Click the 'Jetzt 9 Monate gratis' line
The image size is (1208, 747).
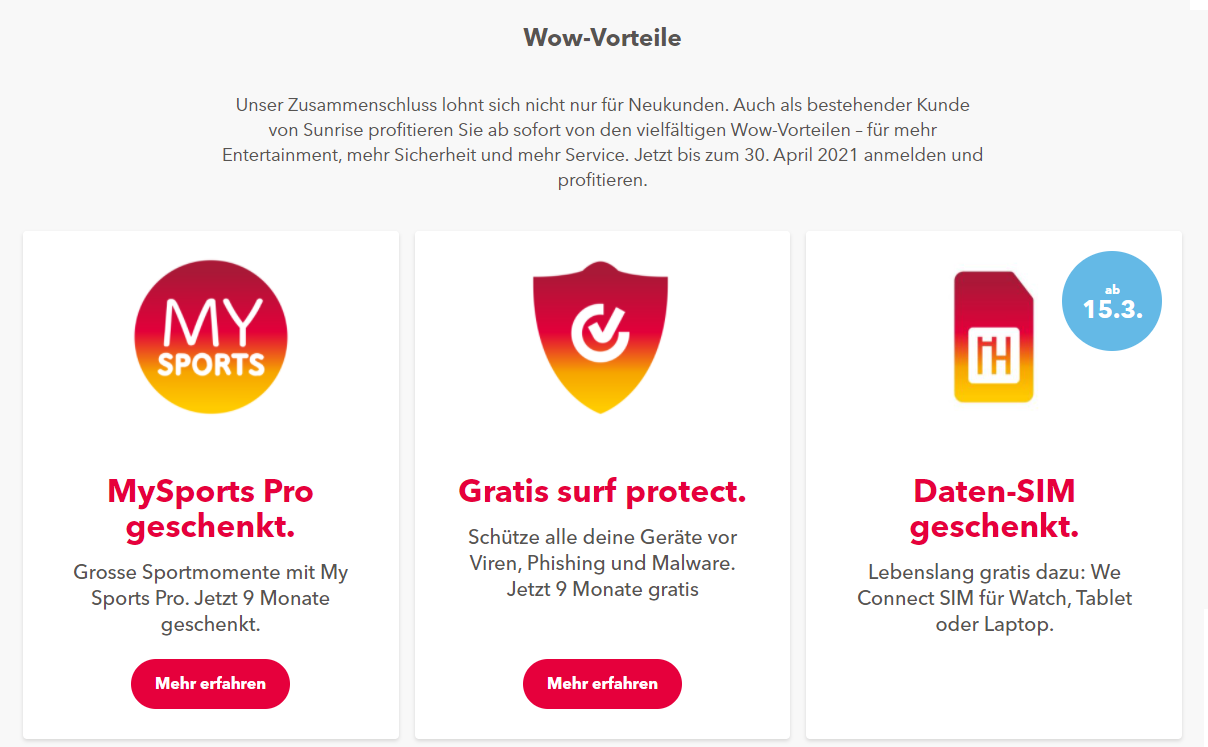(x=602, y=589)
